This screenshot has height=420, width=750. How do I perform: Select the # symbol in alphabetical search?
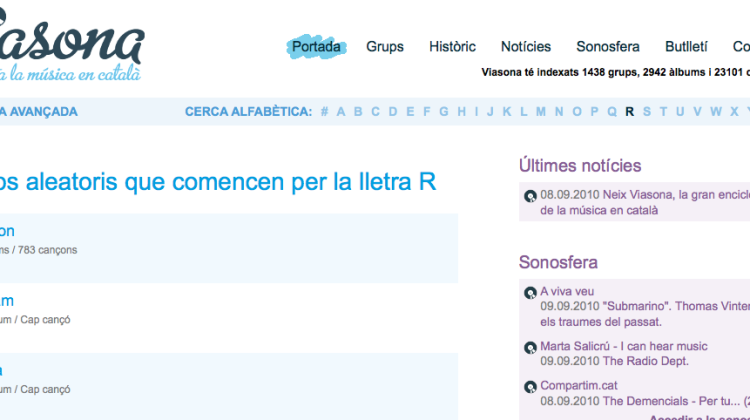coord(324,111)
